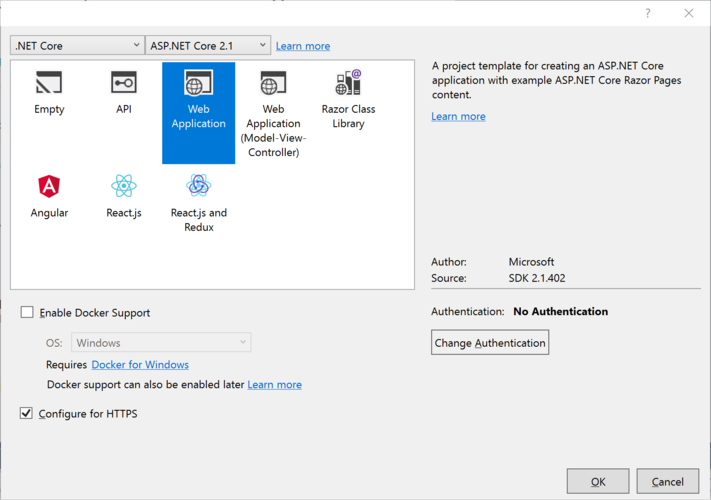Open Learn more under template description
This screenshot has width=711, height=500.
(458, 117)
